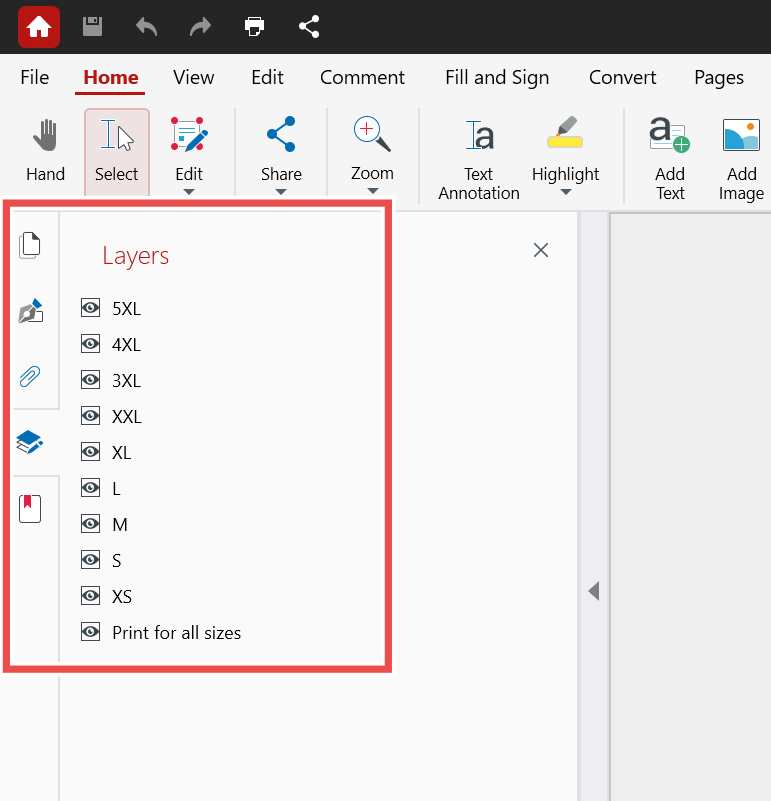Hide the Print for all sizes layer
This screenshot has width=771, height=801.
[91, 632]
